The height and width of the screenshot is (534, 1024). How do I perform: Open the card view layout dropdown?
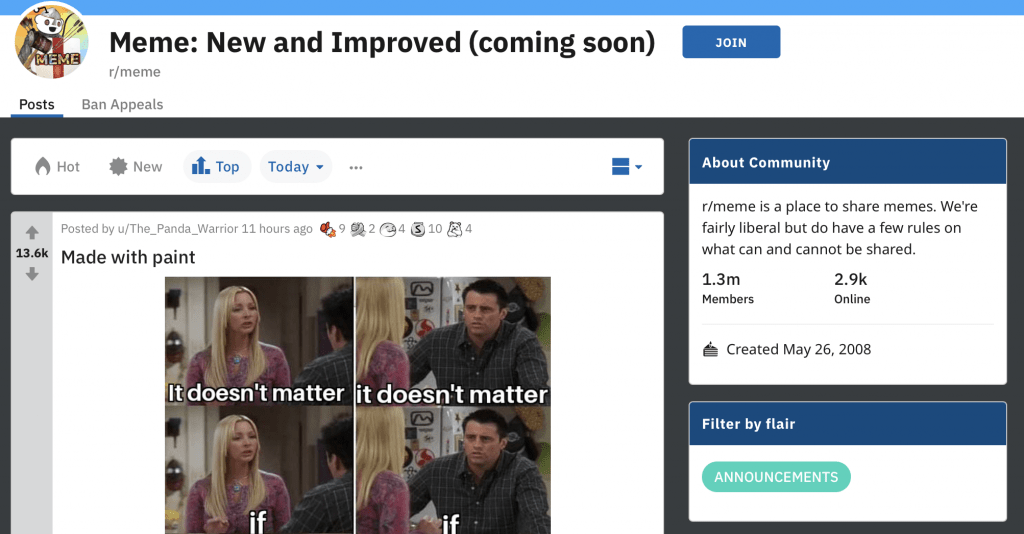[x=627, y=166]
